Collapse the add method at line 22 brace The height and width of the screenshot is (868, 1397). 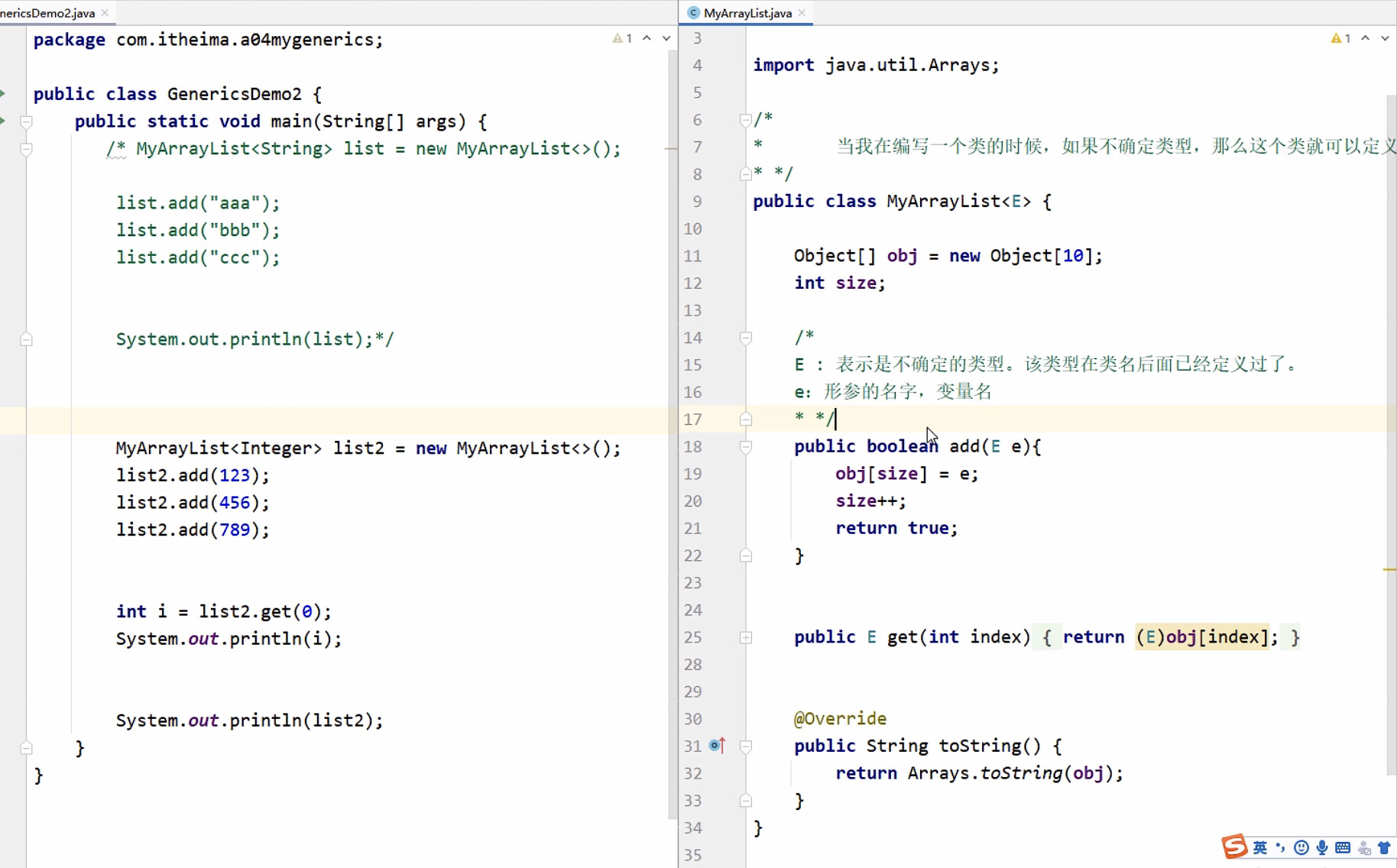pos(746,556)
